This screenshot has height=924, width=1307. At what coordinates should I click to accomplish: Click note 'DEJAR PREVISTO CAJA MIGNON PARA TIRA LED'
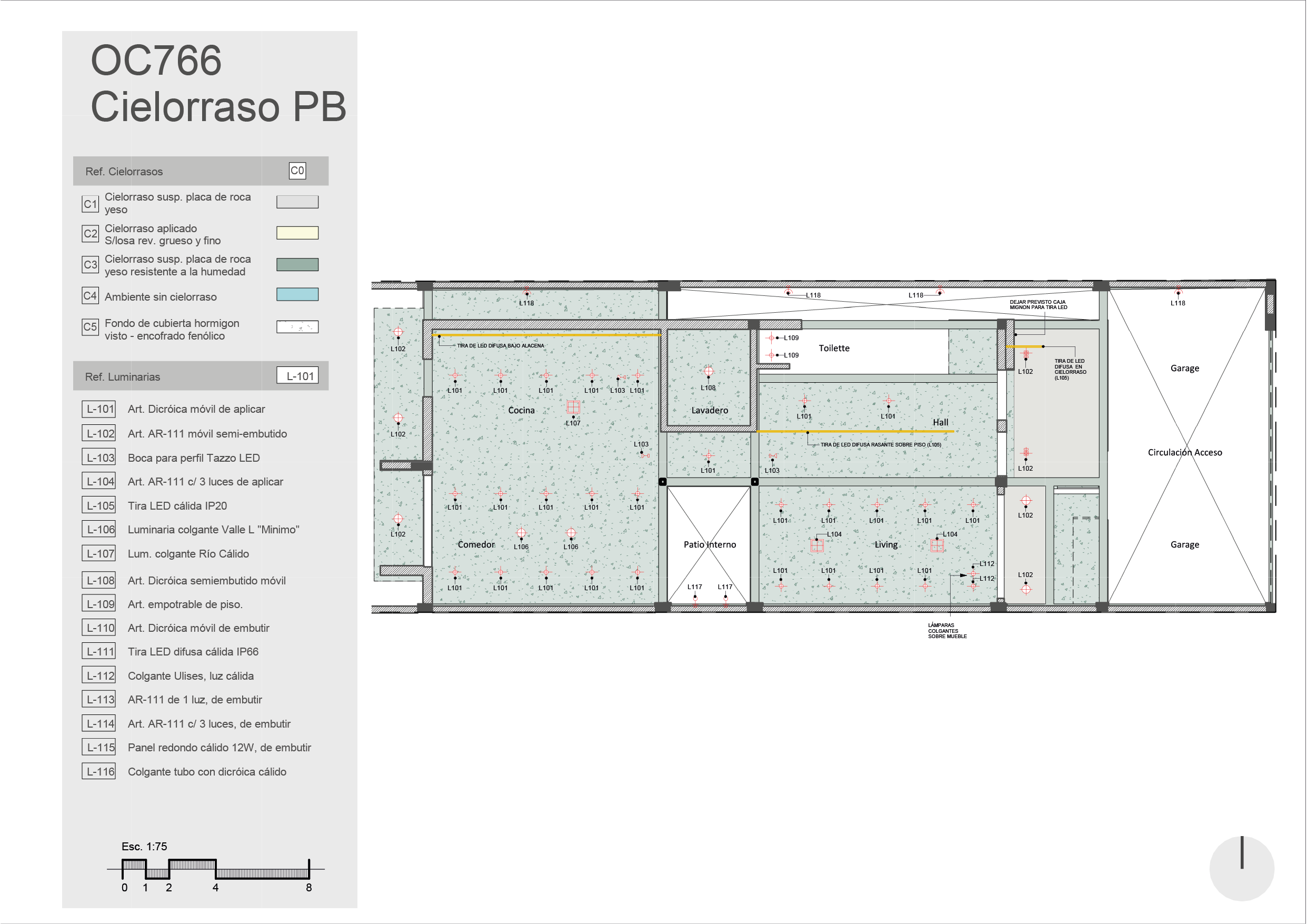[1039, 305]
